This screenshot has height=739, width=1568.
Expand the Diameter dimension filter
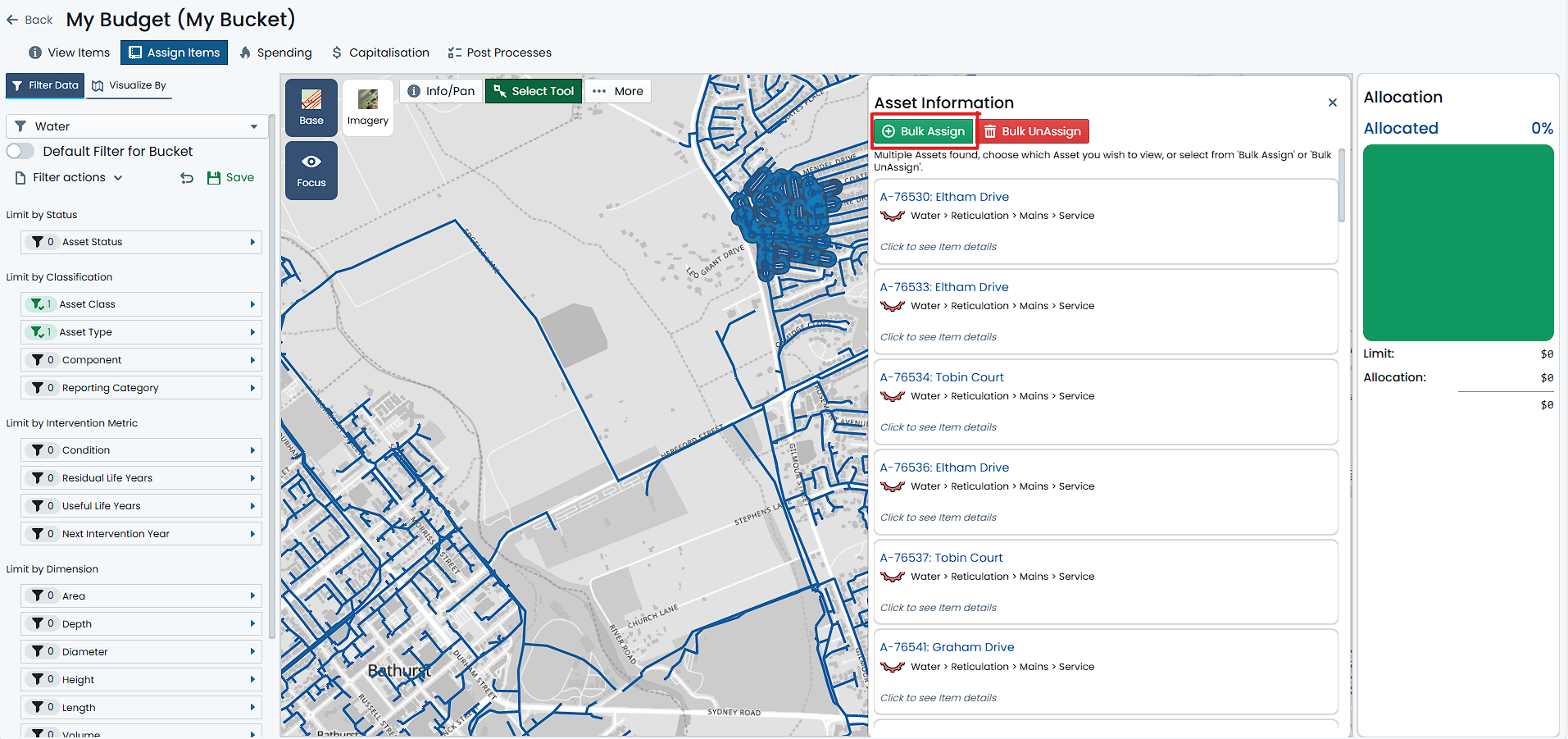[x=141, y=652]
